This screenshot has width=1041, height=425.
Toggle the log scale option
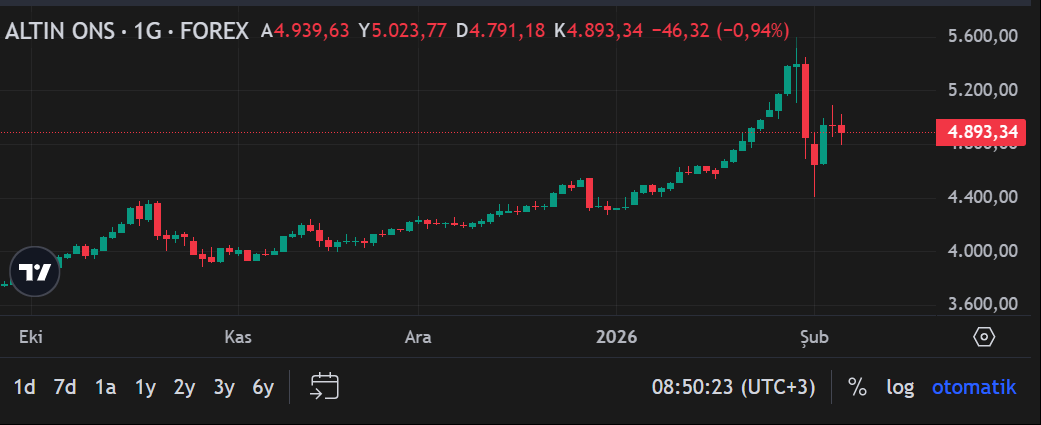(900, 387)
